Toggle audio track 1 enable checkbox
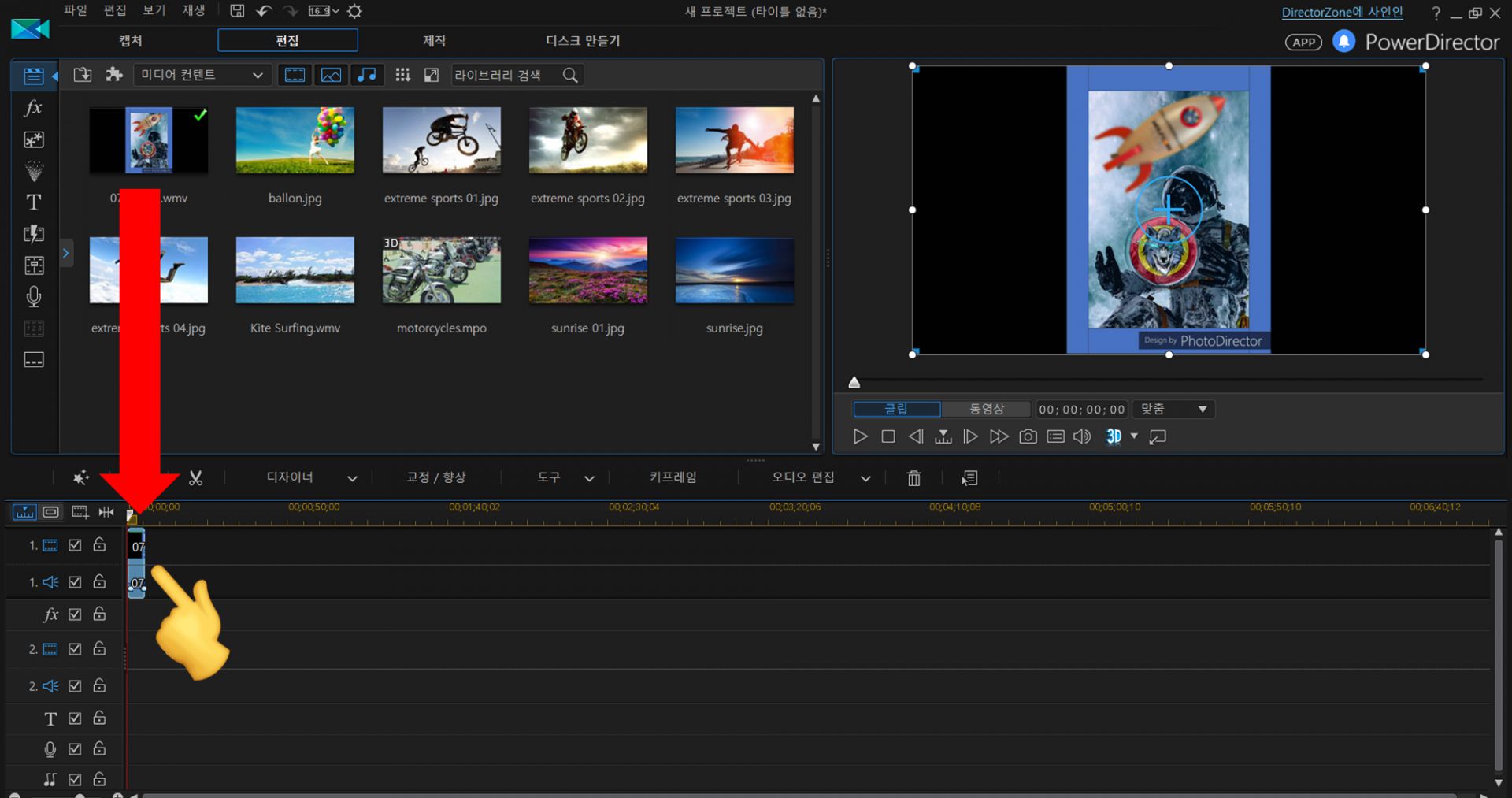Screen dimensions: 1512x798 tap(75, 582)
